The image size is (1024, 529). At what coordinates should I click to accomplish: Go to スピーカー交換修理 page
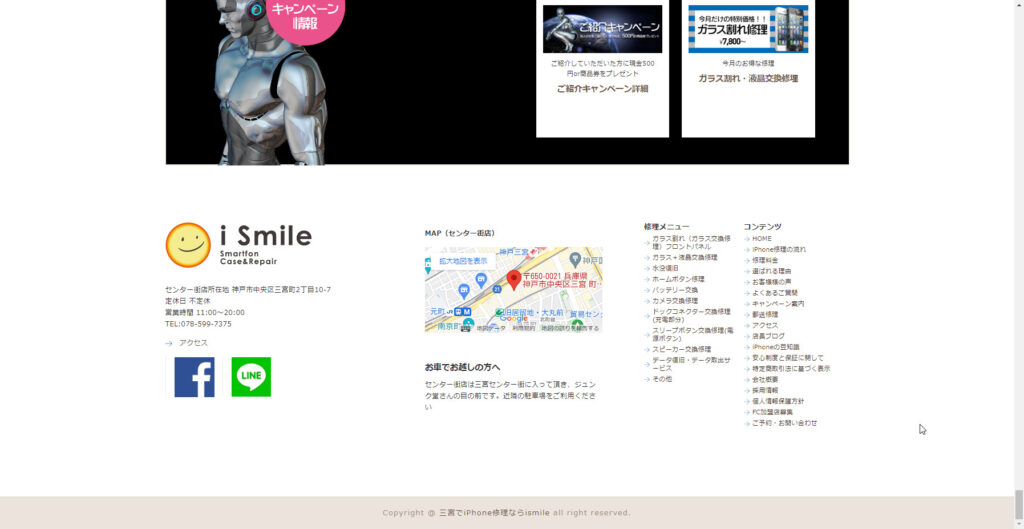[681, 349]
